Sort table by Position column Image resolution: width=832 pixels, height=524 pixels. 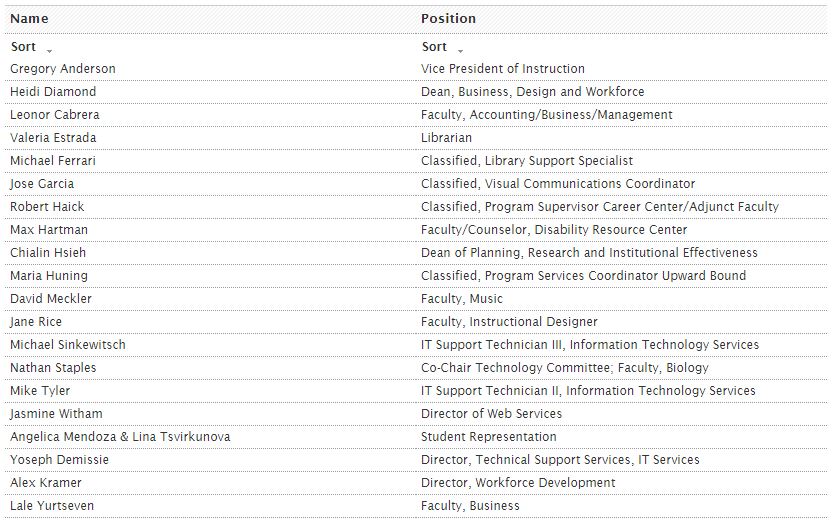[x=434, y=47]
